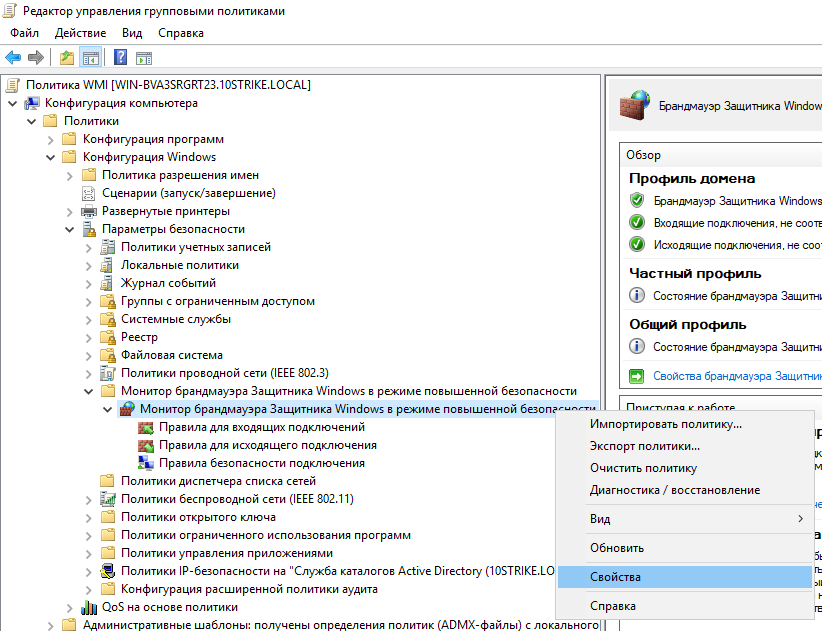Click the Back arrow toolbar icon
The width and height of the screenshot is (822, 631).
pos(13,57)
